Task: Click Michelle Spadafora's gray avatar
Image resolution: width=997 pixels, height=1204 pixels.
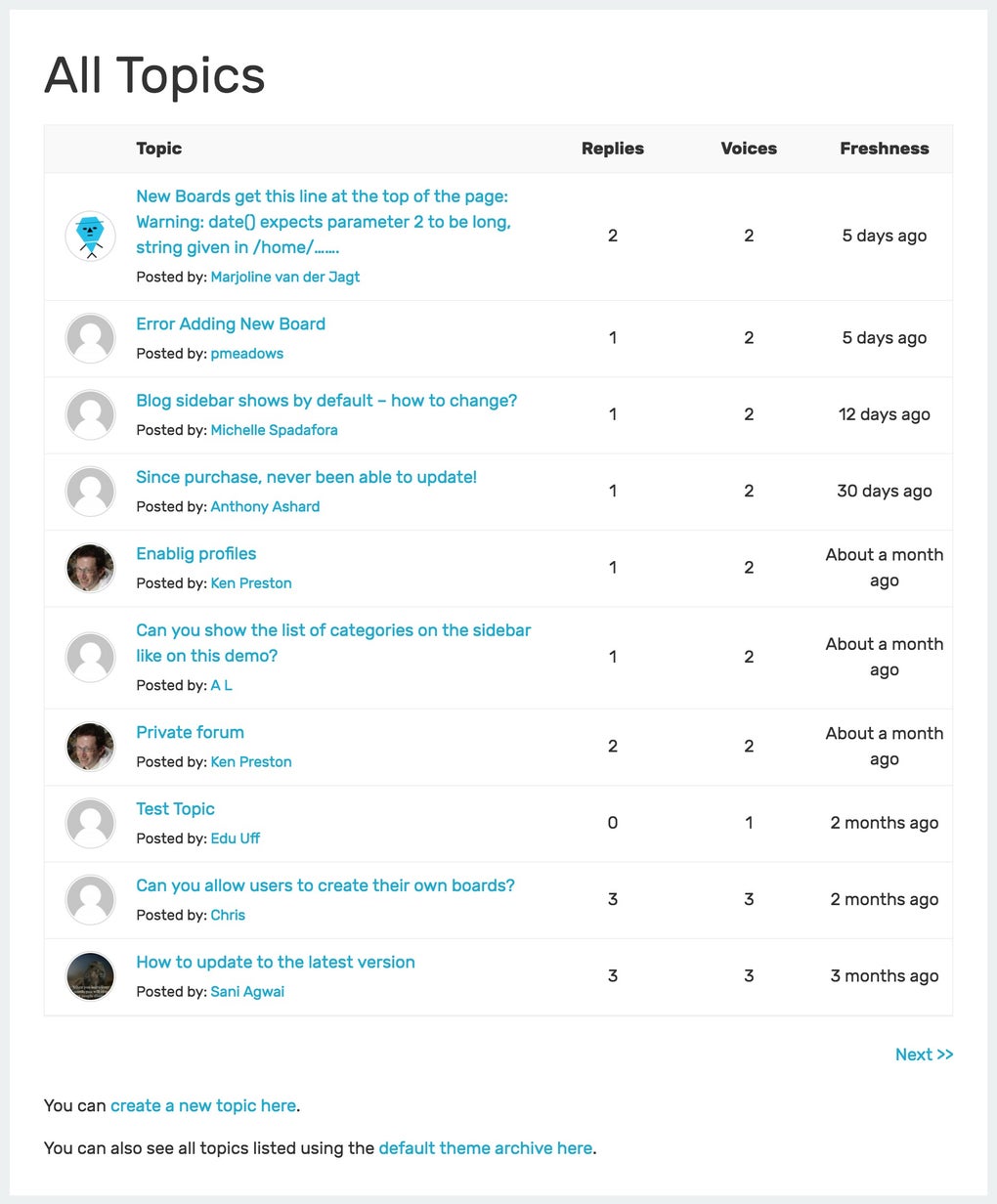Action: (90, 414)
